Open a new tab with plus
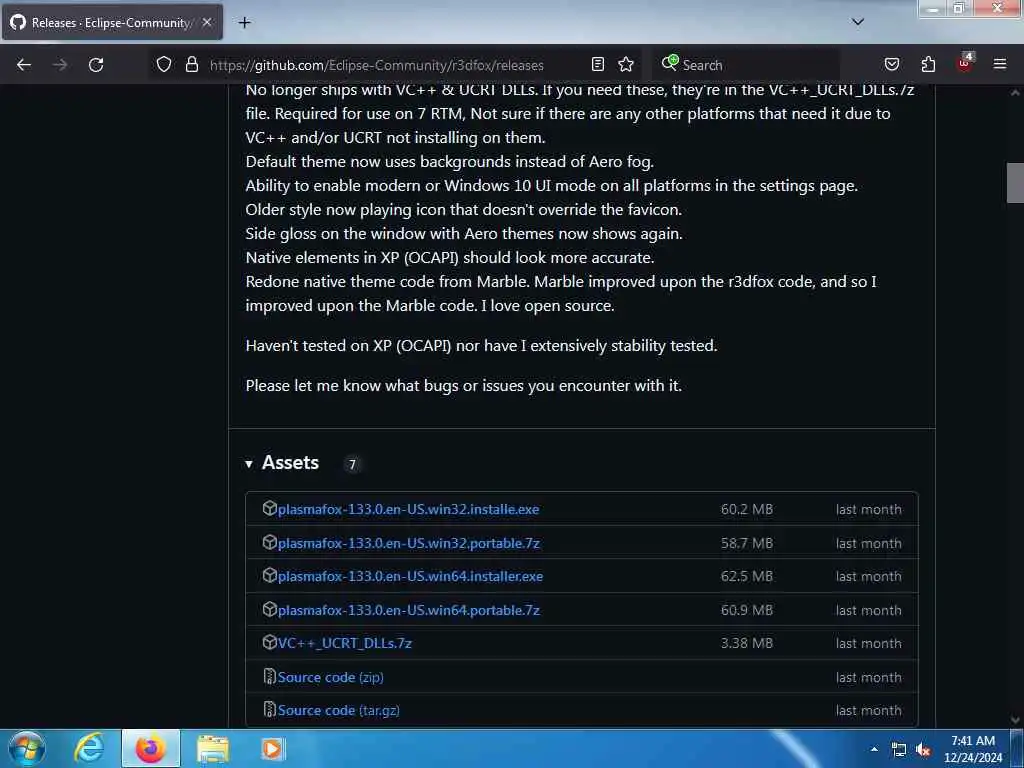This screenshot has width=1024, height=768. point(244,23)
